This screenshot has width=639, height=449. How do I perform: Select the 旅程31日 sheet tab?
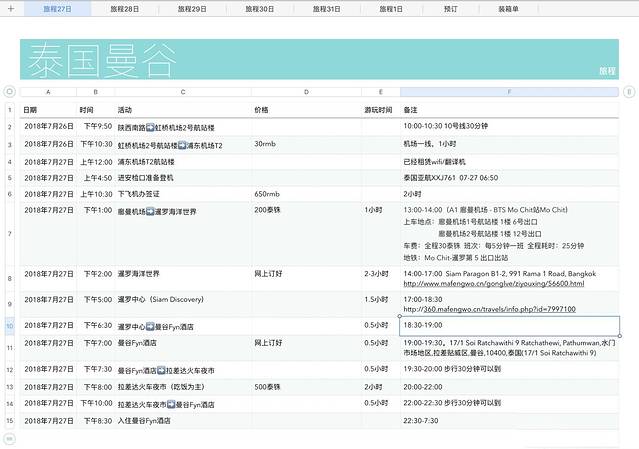tap(326, 8)
